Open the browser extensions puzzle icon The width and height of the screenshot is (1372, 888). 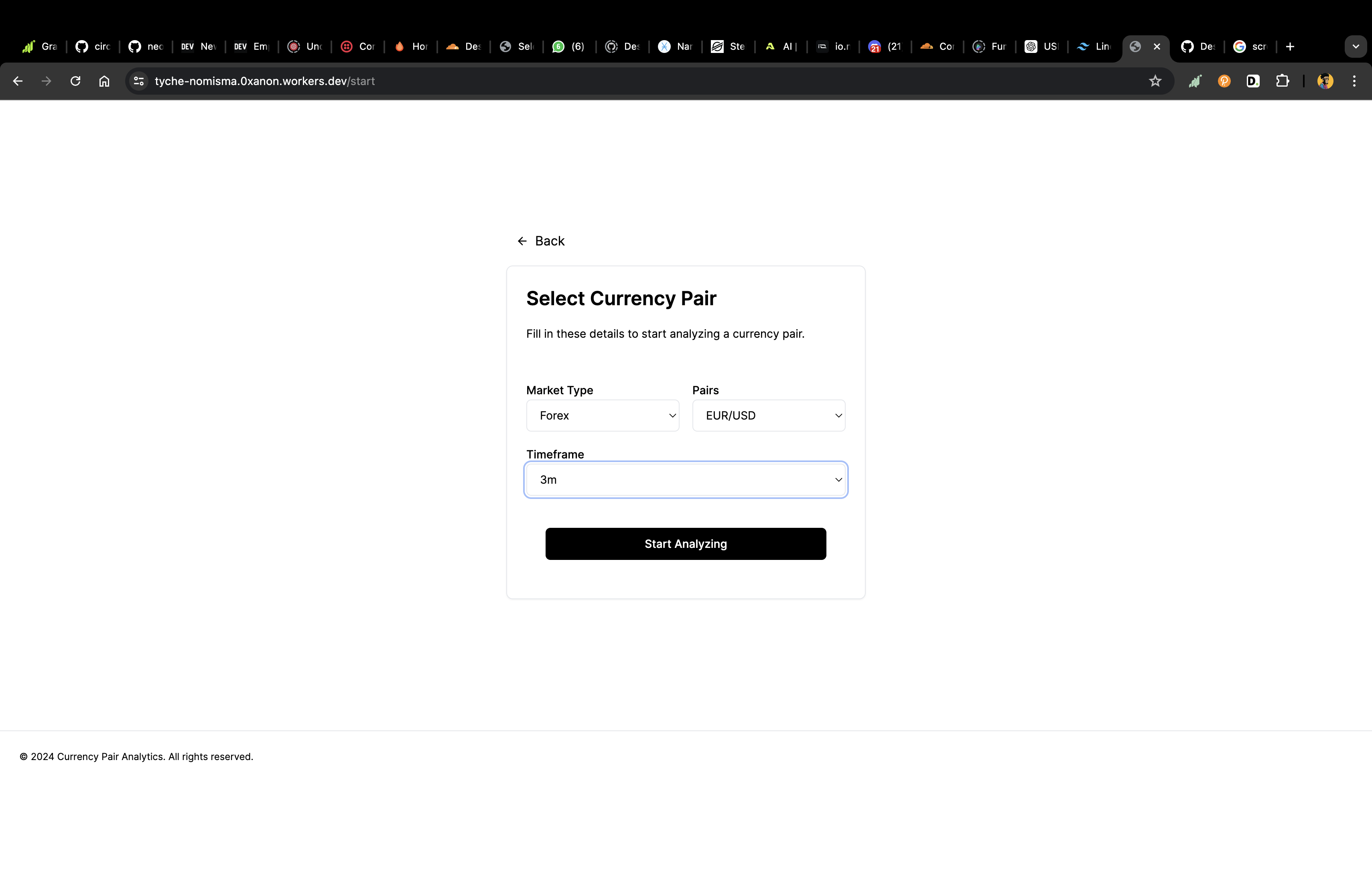(x=1283, y=81)
